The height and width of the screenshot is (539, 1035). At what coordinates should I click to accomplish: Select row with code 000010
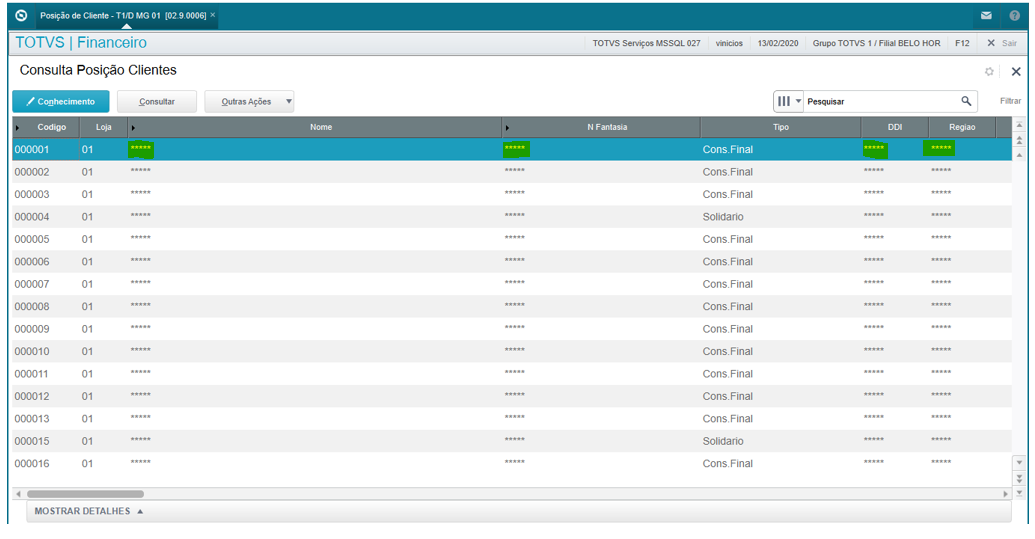(512, 351)
